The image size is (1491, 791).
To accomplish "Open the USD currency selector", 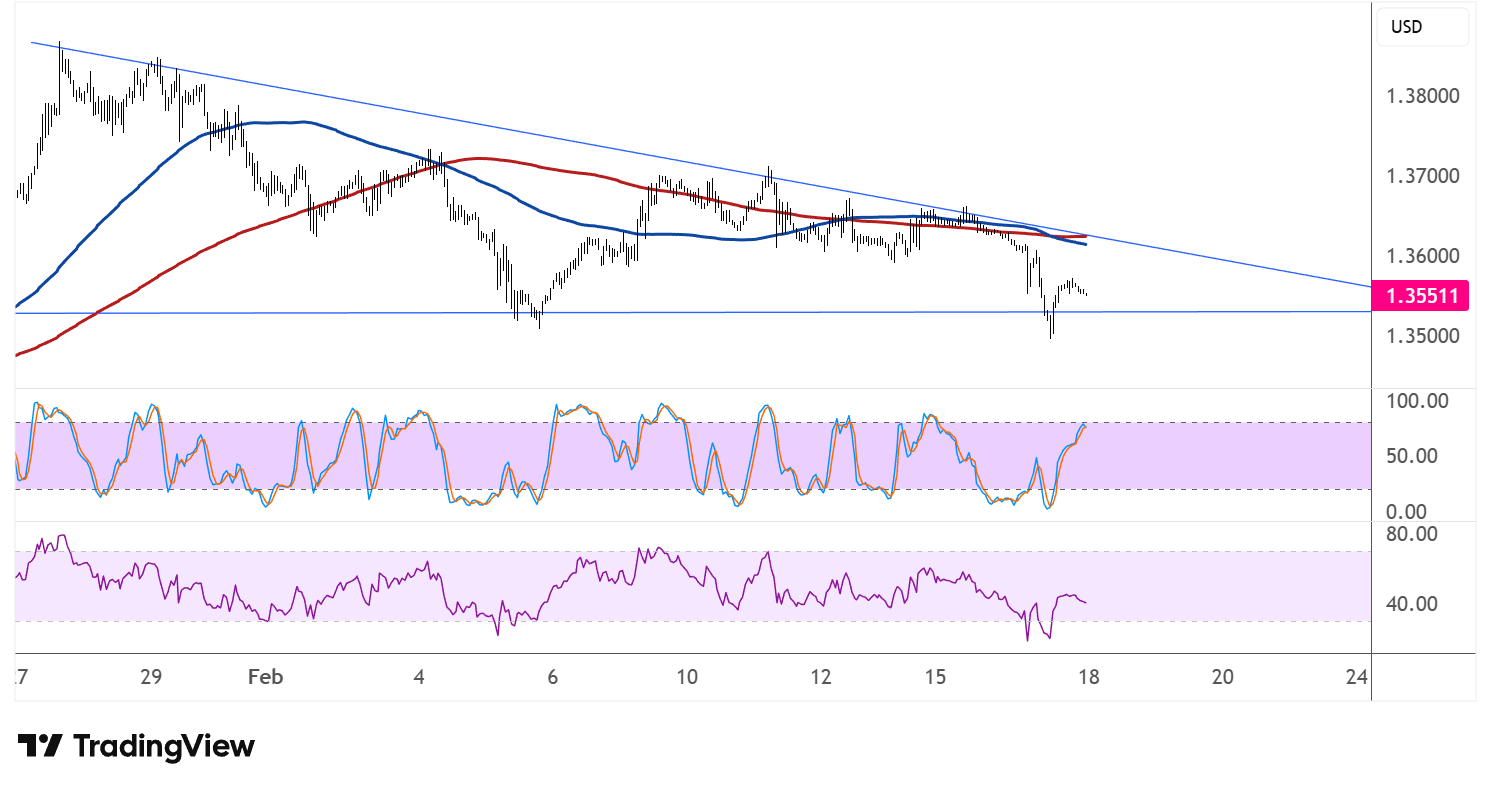I will pos(1423,27).
